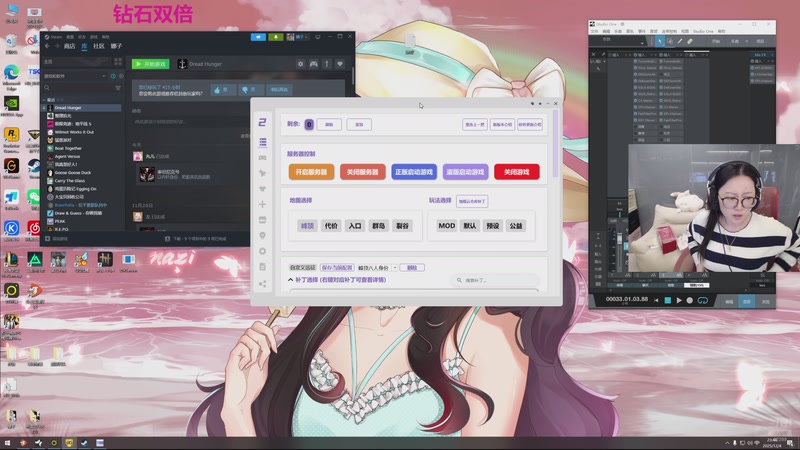This screenshot has width=800, height=450.
Task: Click the blue announcement megaphone in Steam
Action: pos(258,37)
